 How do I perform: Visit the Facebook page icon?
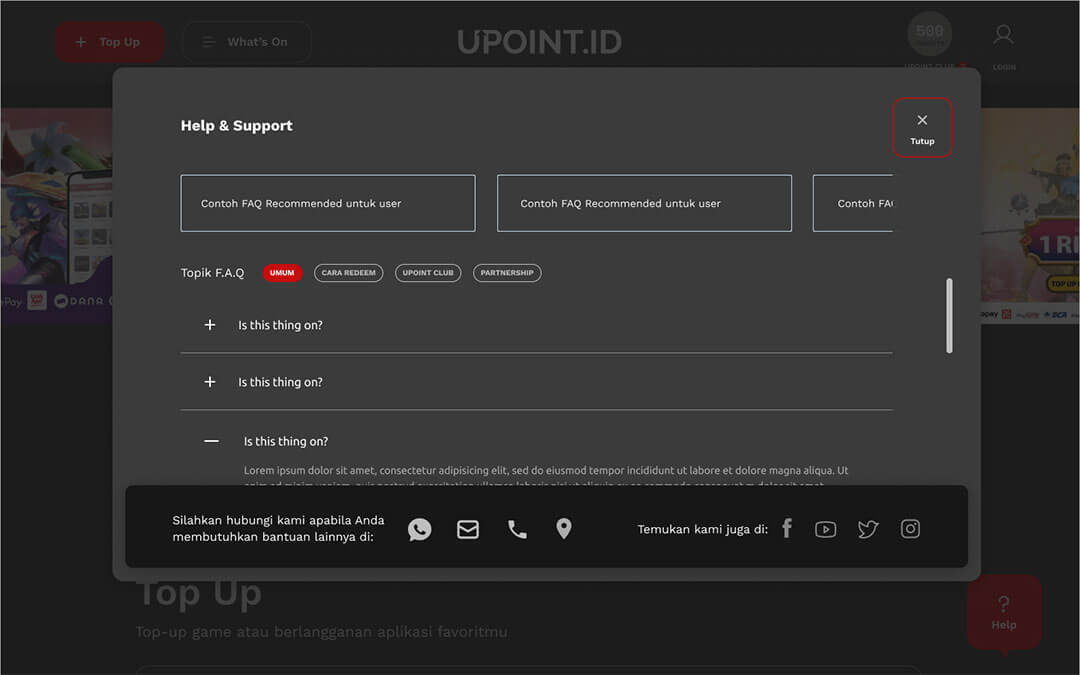[787, 528]
